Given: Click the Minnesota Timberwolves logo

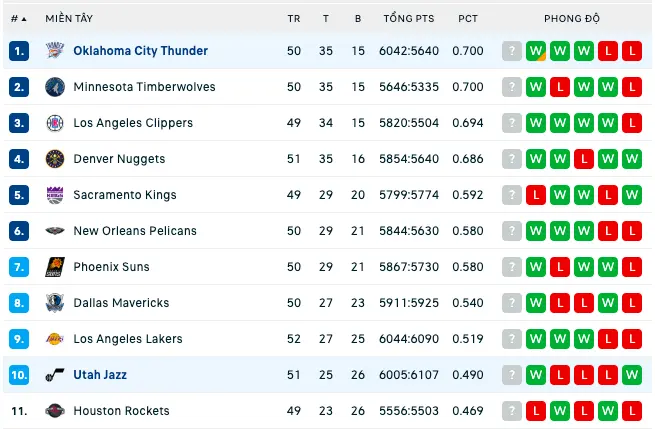Looking at the screenshot, I should (55, 87).
